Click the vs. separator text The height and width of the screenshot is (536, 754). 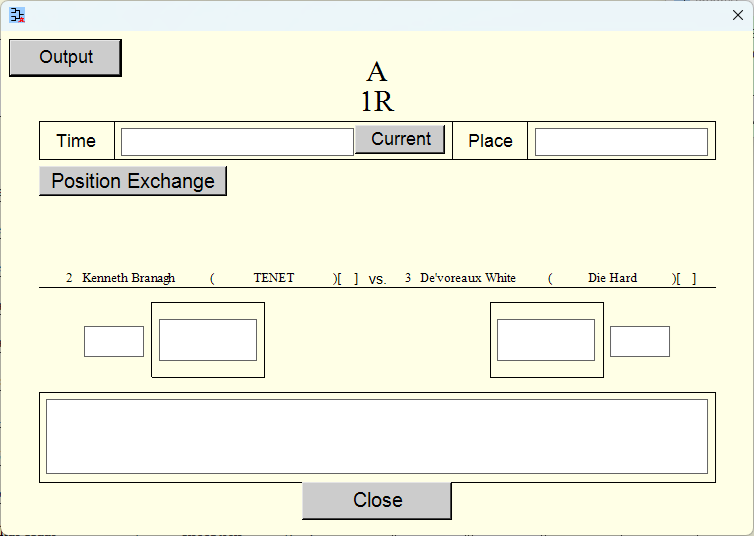tap(377, 279)
